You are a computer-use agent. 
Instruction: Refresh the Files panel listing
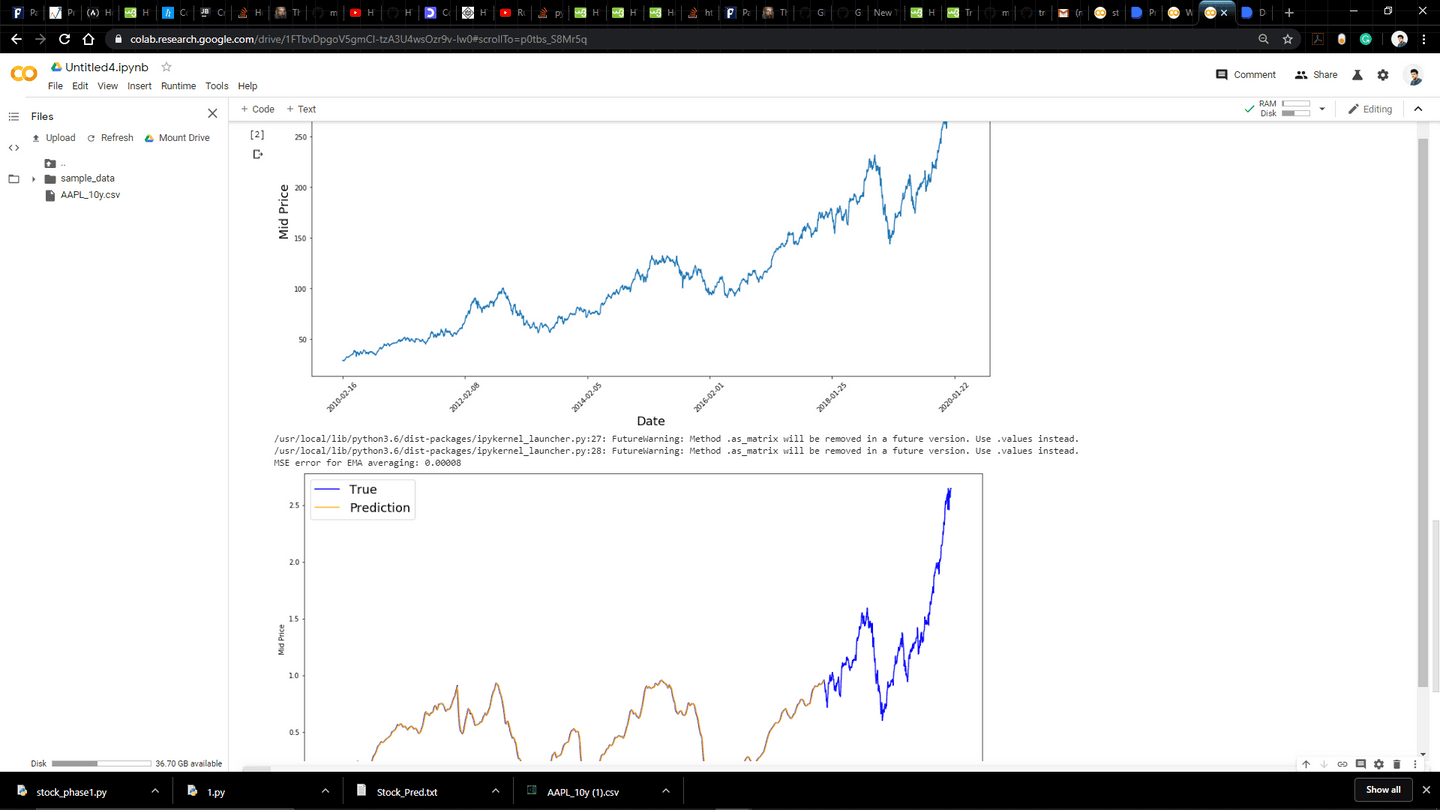point(110,138)
